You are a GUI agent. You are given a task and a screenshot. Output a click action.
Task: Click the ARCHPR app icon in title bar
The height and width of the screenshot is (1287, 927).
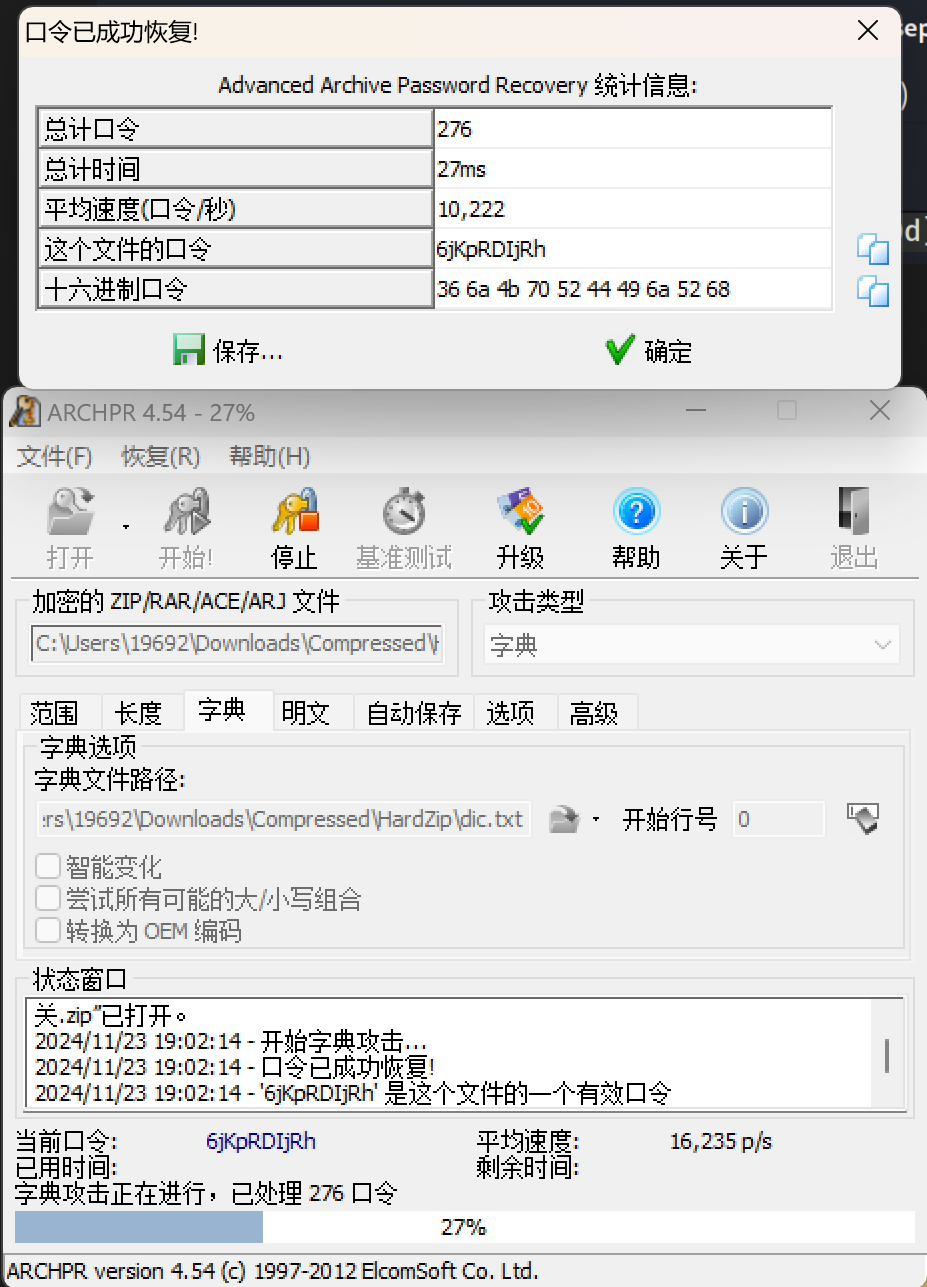click(x=25, y=411)
